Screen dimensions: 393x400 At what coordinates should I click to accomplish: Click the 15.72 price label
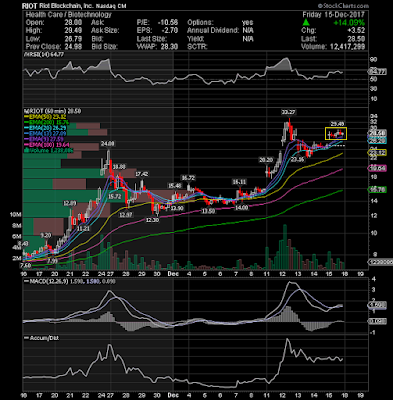[115, 197]
